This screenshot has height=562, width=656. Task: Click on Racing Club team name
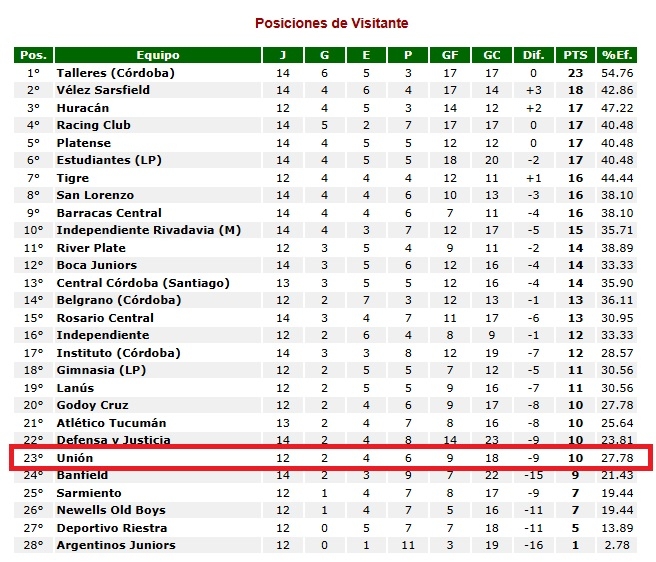[93, 125]
